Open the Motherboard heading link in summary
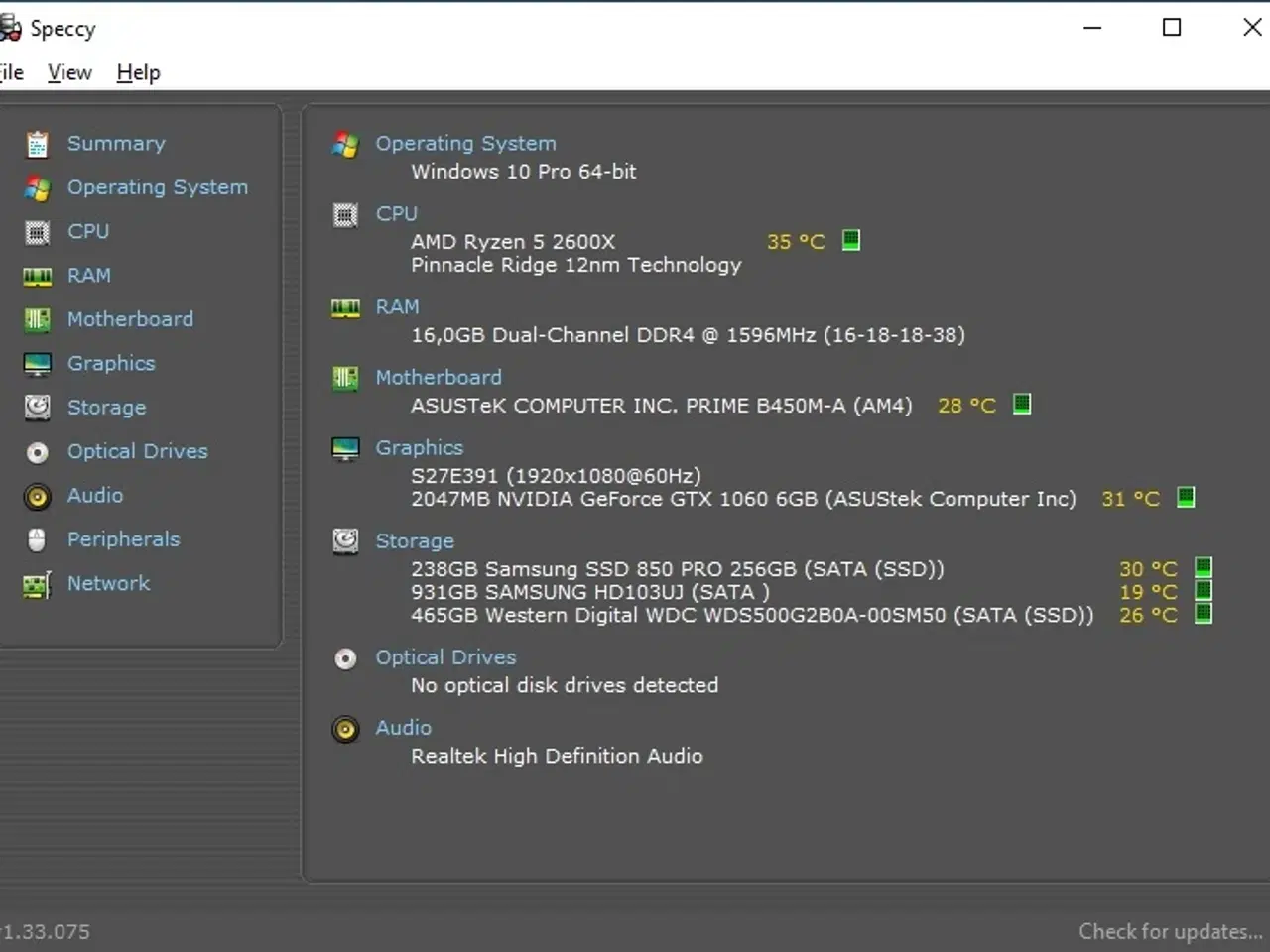This screenshot has height=952, width=1270. pos(439,377)
